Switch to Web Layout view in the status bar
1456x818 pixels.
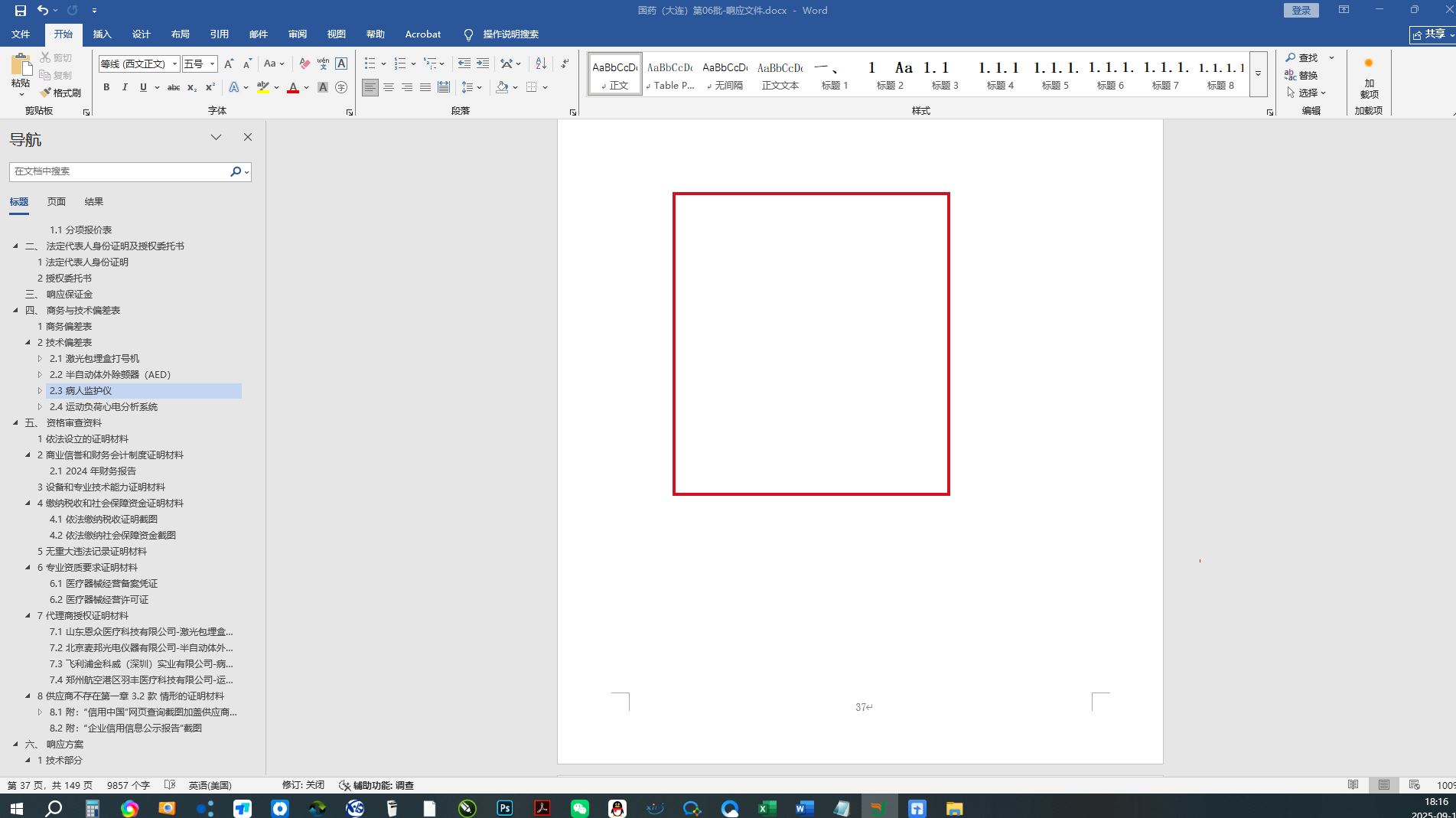1414,785
